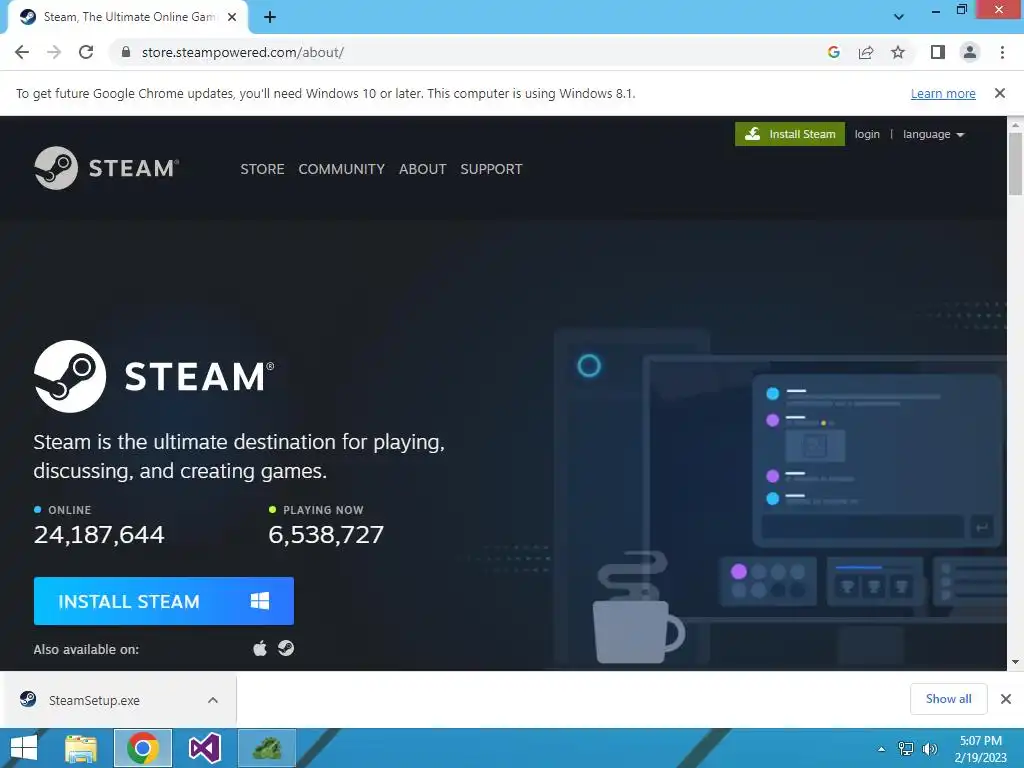The width and height of the screenshot is (1024, 768).
Task: Select the SteamOS download icon
Action: point(286,648)
